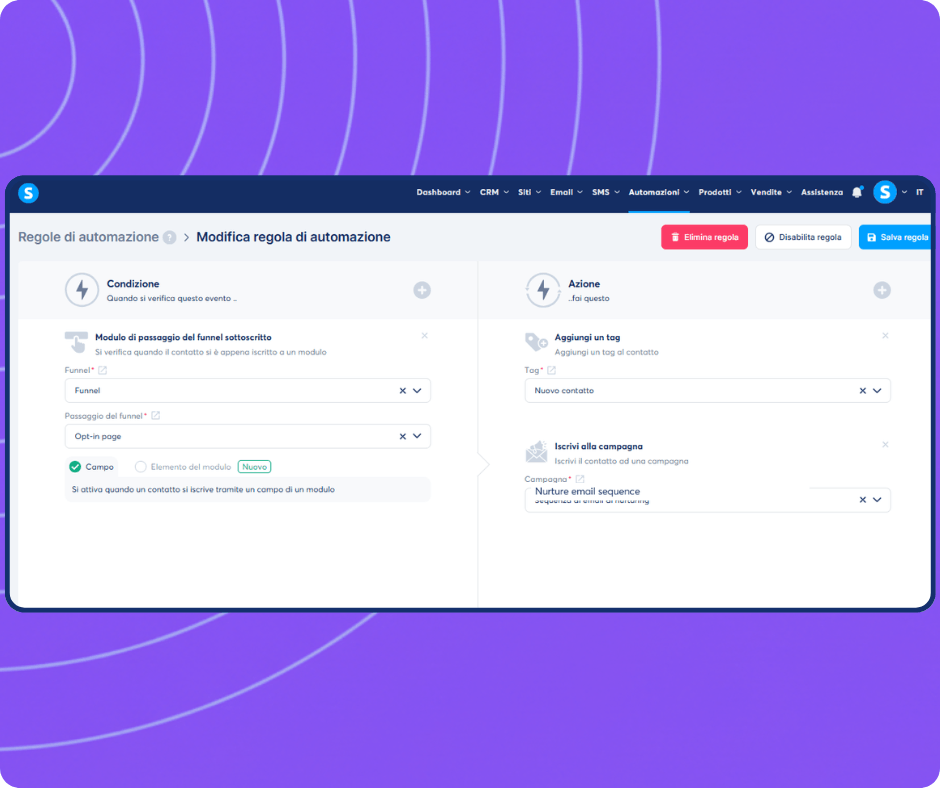940x788 pixels.
Task: Click the add tag icon
Action: tap(536, 342)
